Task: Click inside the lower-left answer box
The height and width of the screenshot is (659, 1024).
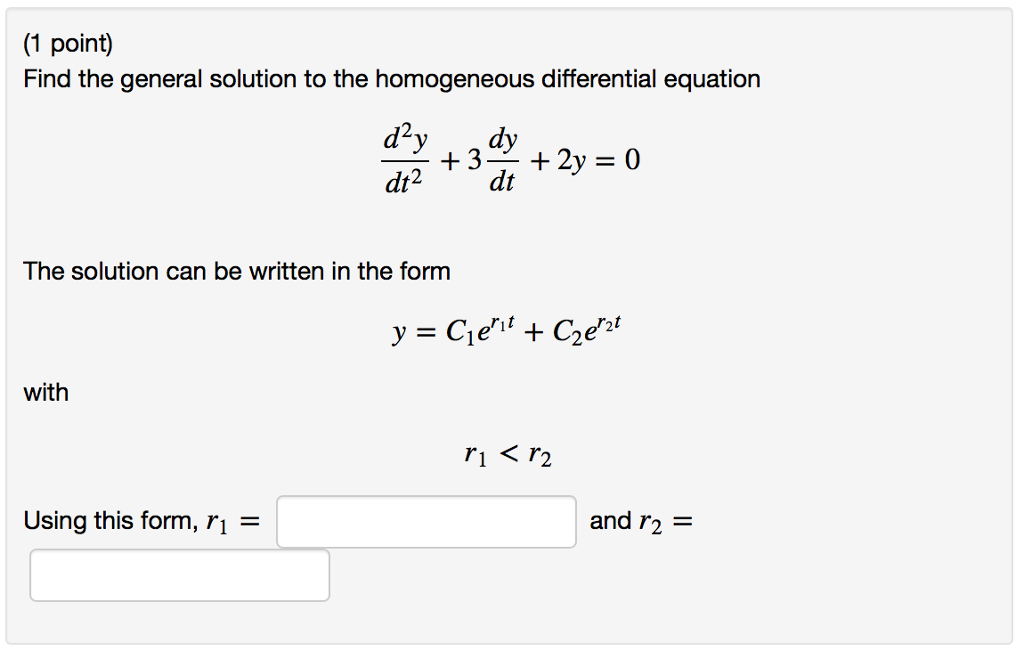Action: point(180,575)
